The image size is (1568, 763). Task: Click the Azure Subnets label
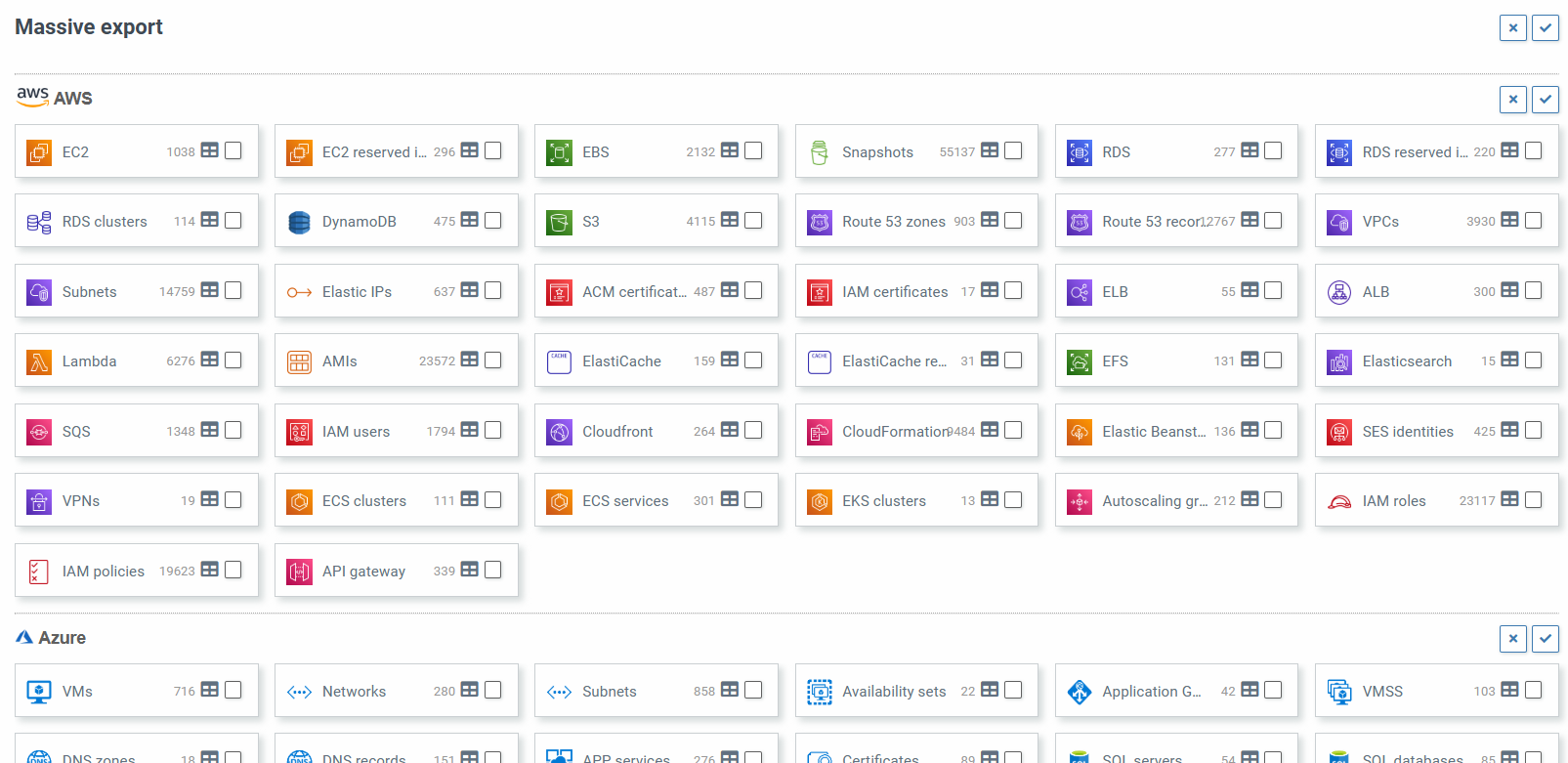[x=610, y=692]
